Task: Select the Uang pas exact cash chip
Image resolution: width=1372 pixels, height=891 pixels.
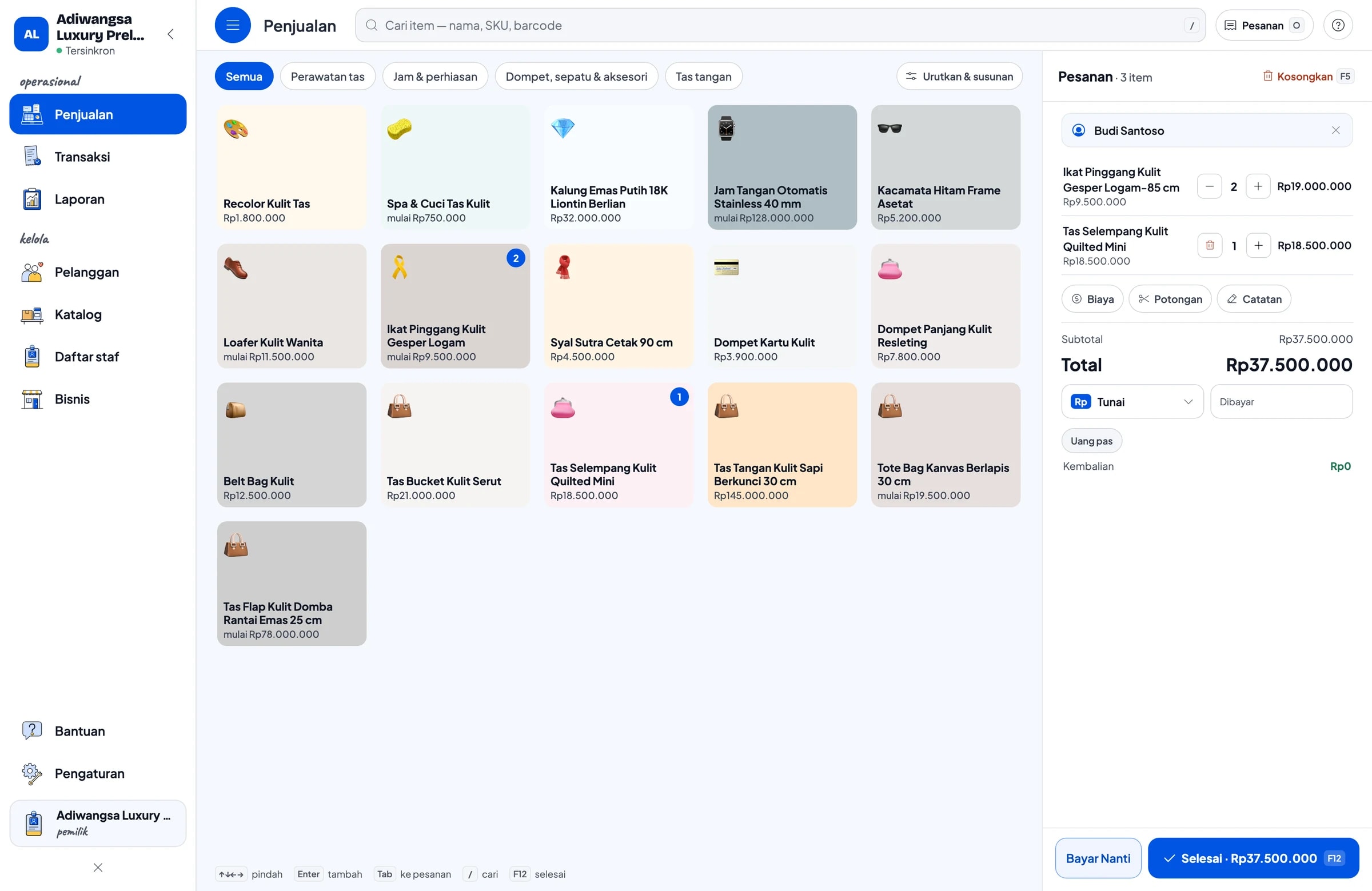Action: click(x=1091, y=441)
